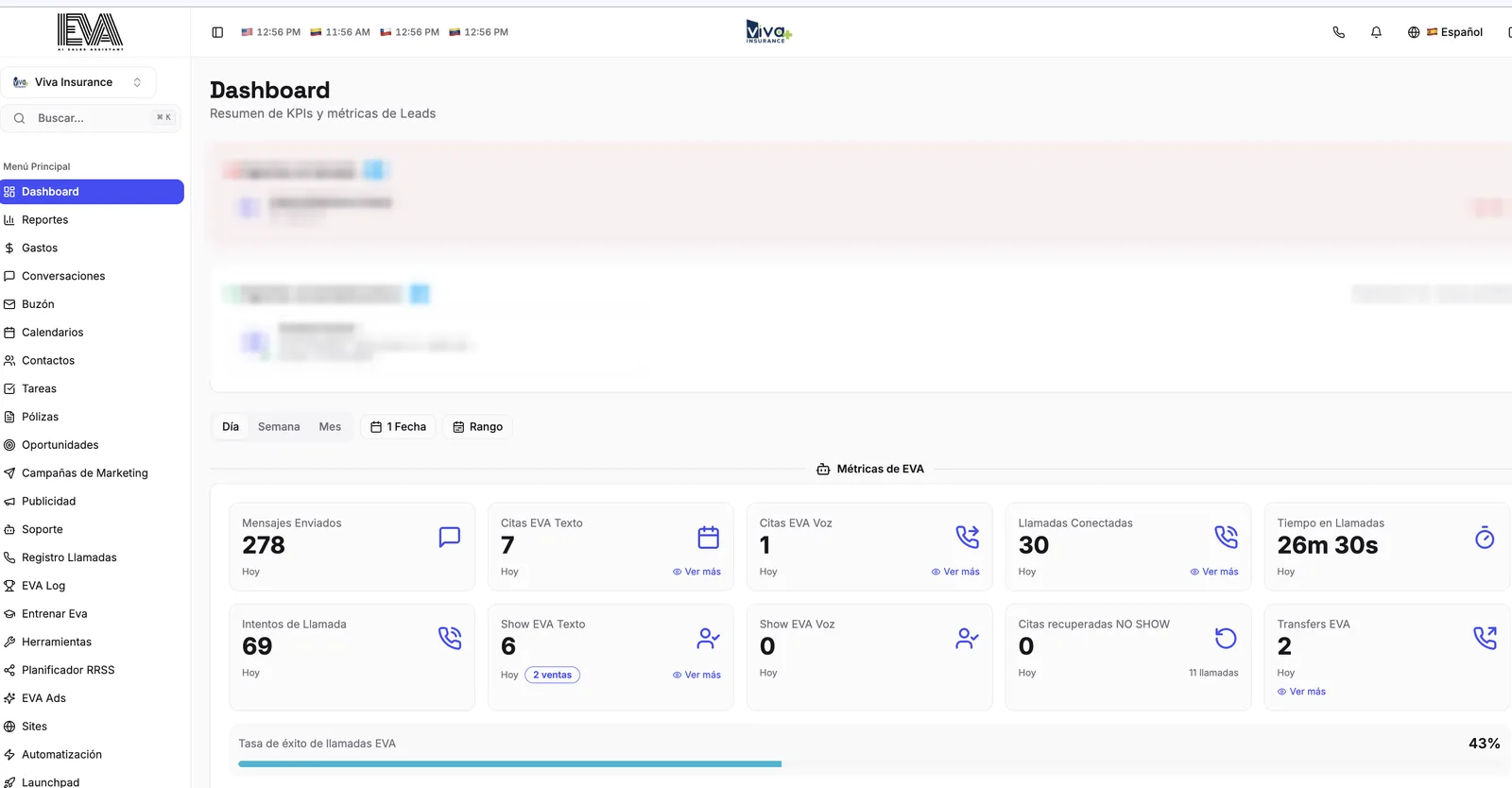The image size is (1512, 788).
Task: Click the timer icon in Tiempo en Llamadas
Action: pos(1485,537)
